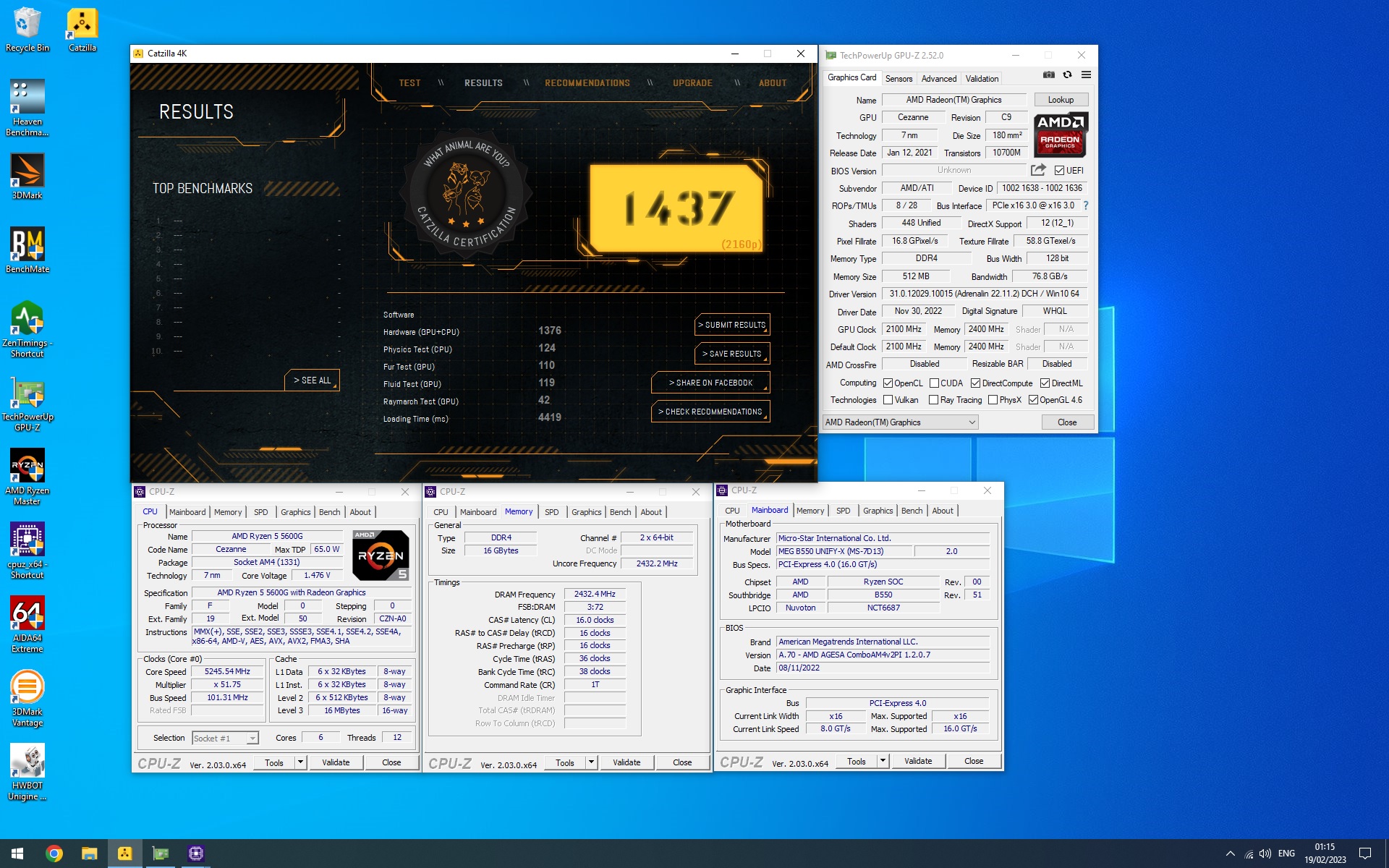Click Validate in the Memory CPU-Z window

click(626, 762)
